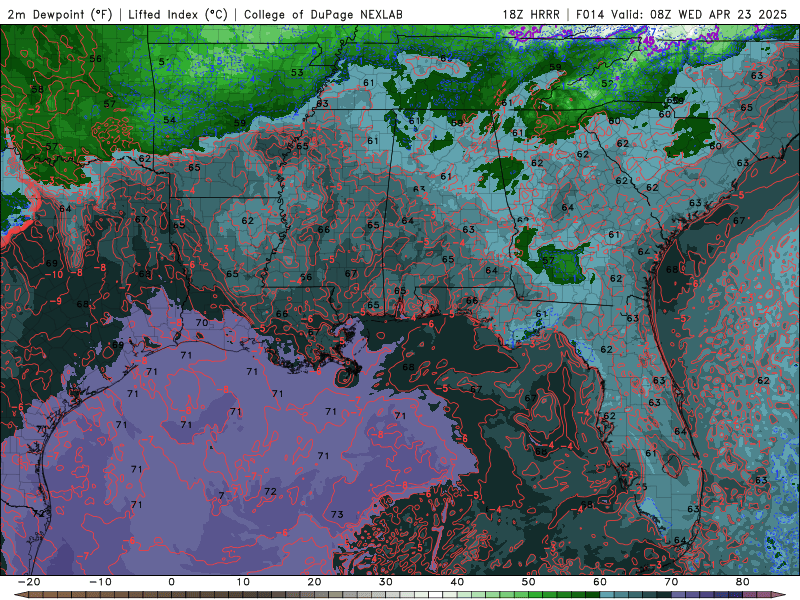Click the "Lifted Index (°C)" title text
The width and height of the screenshot is (800, 600).
coord(178,15)
